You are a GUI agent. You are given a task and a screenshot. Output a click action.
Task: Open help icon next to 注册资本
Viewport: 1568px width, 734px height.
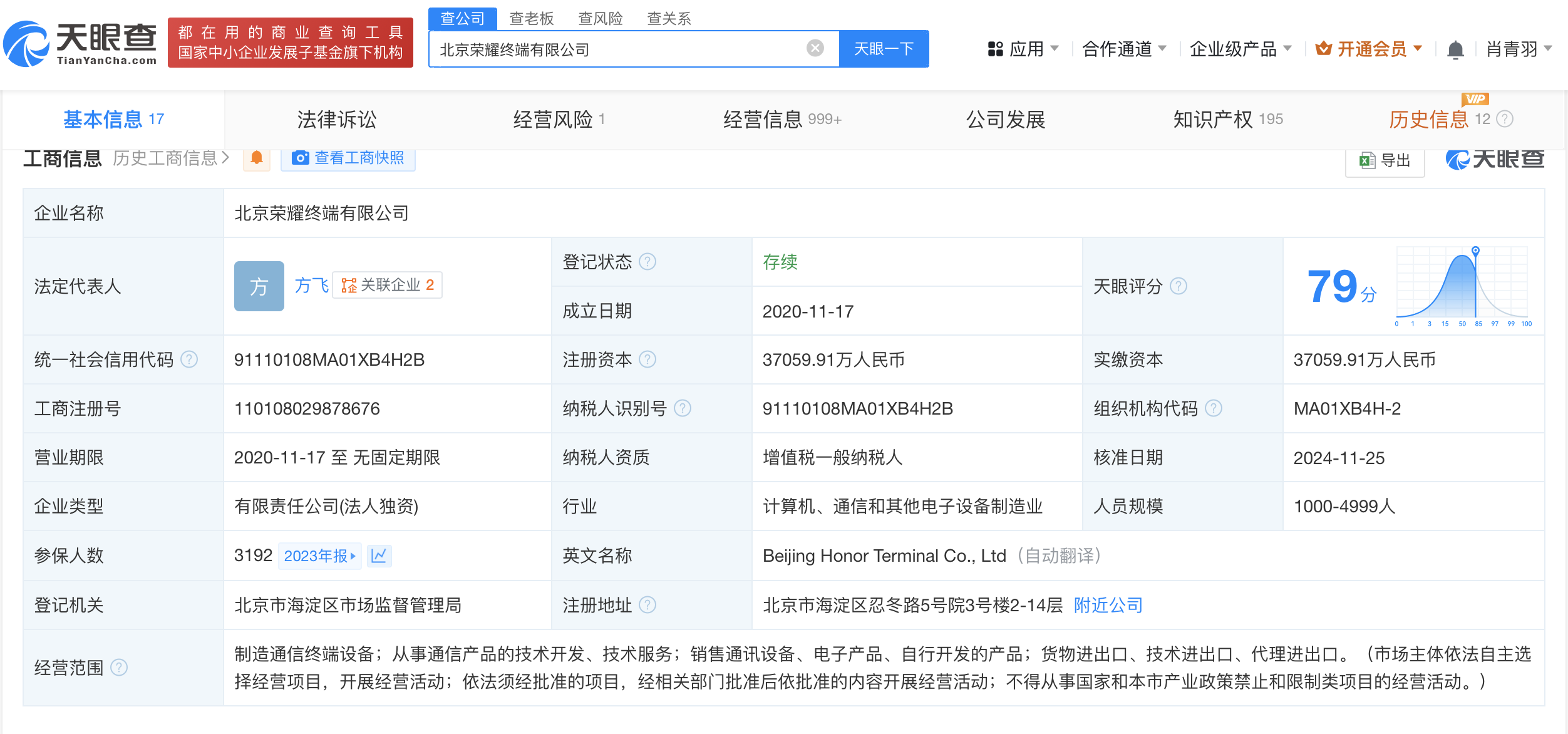(x=647, y=359)
